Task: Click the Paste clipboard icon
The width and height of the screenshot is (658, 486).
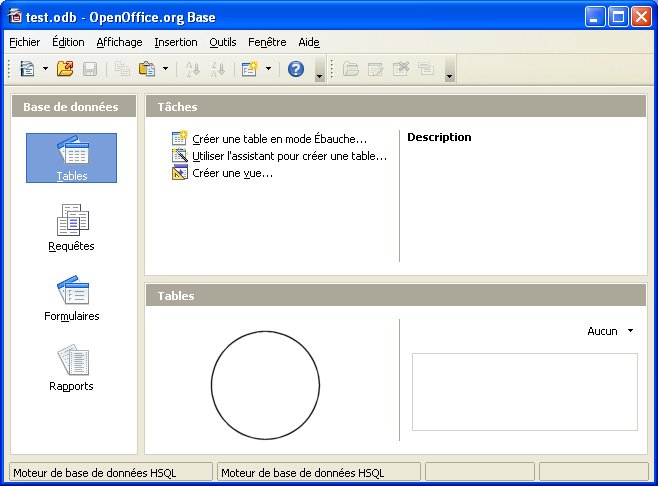Action: 147,69
